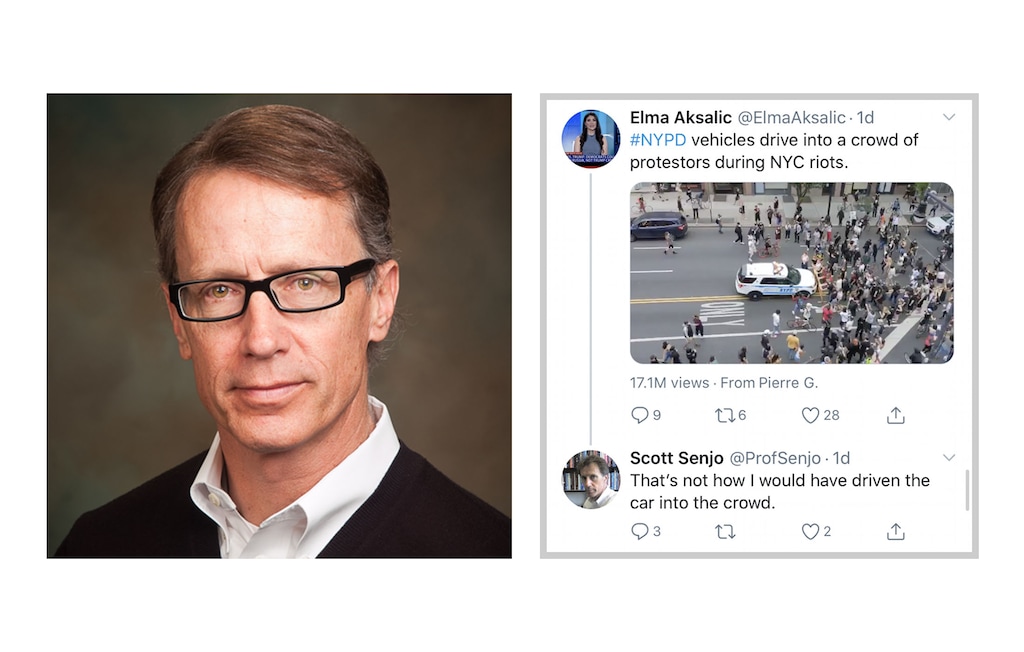Viewport: 1024px width, 652px height.
Task: Open Elma Aksalic's profile avatar
Action: pyautogui.click(x=590, y=138)
